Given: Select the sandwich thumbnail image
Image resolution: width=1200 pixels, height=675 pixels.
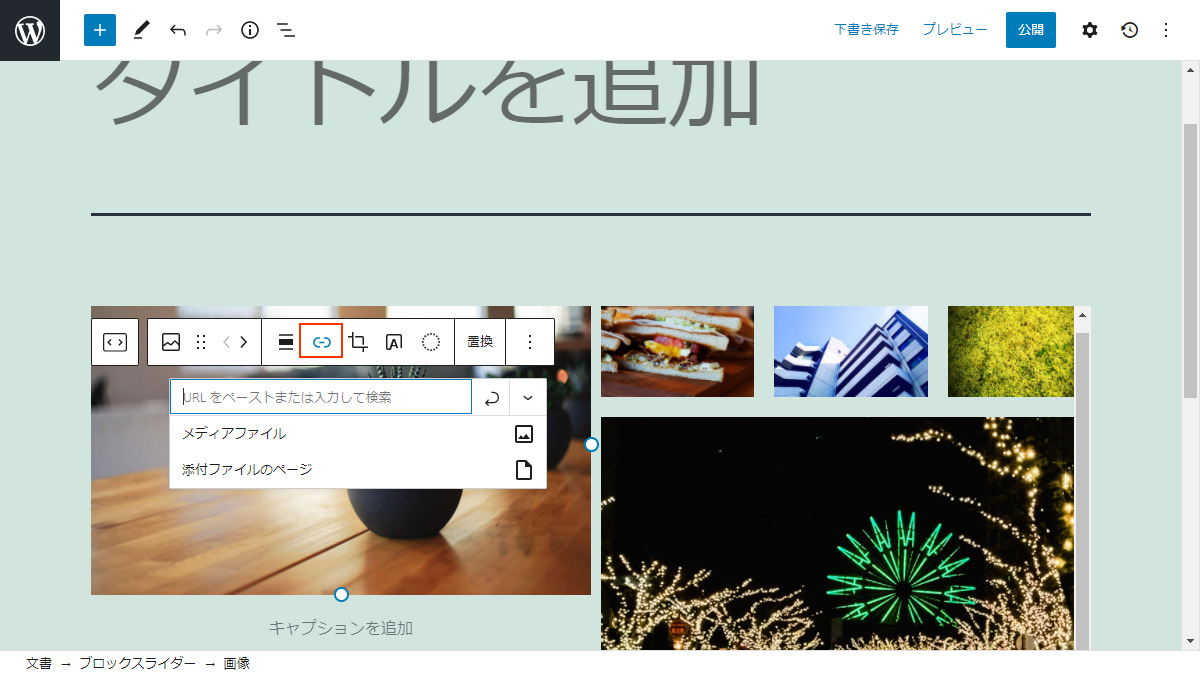Looking at the screenshot, I should click(x=677, y=351).
